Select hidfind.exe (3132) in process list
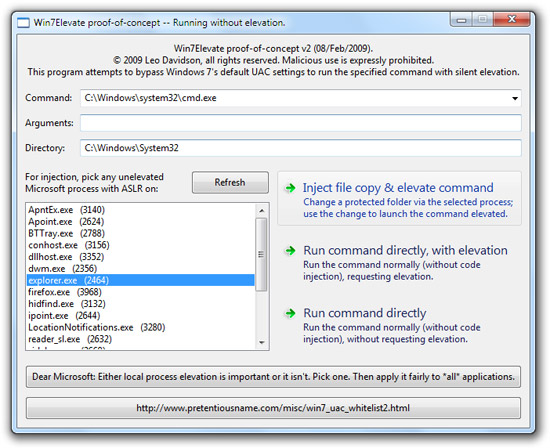 141,304
